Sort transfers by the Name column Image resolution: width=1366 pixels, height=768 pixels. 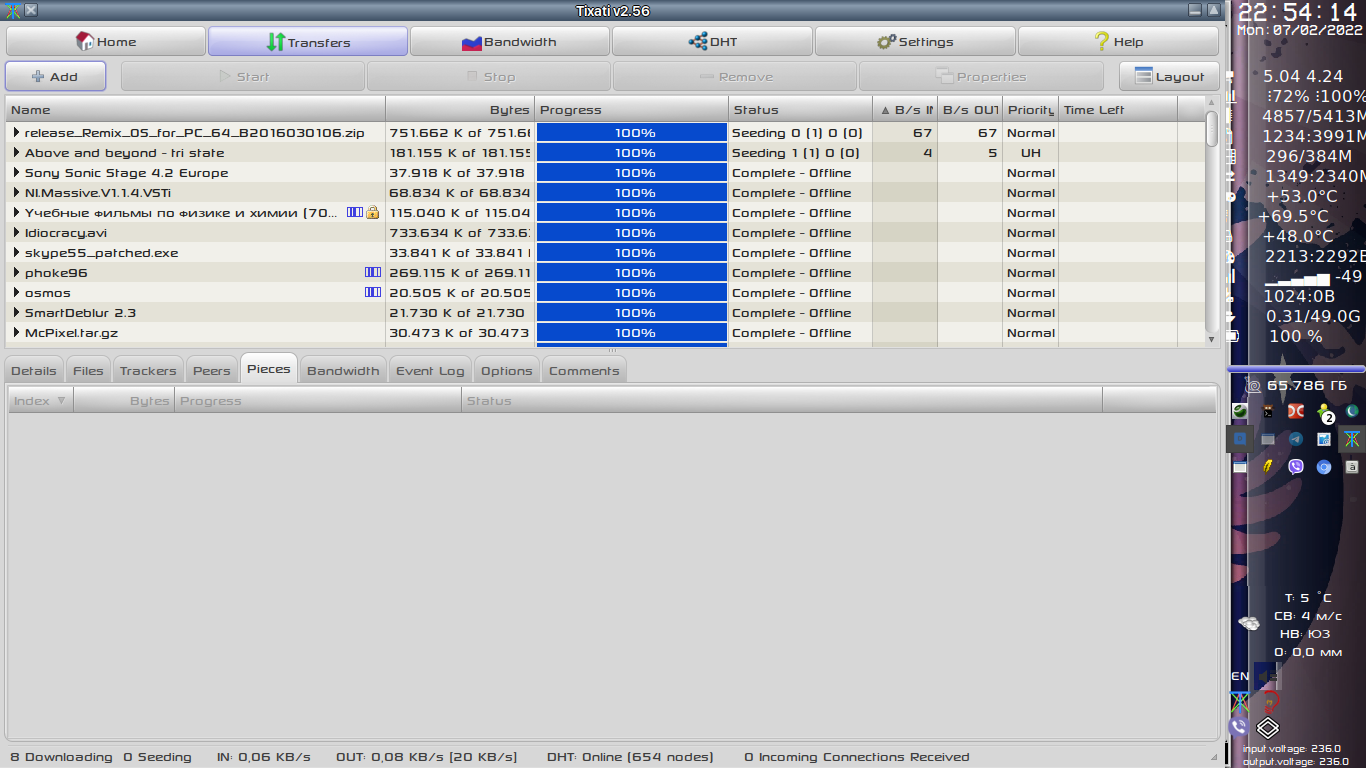(x=195, y=109)
